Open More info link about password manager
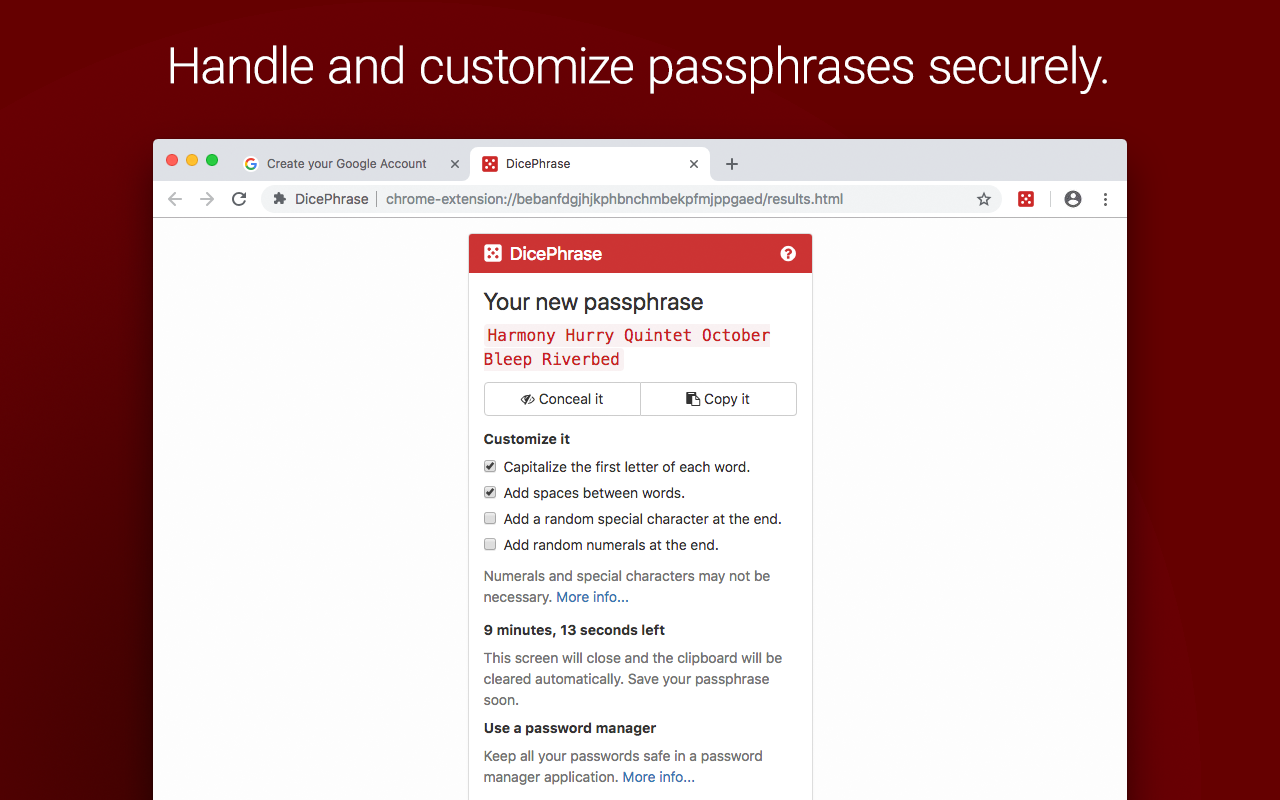The image size is (1280, 800). pyautogui.click(x=658, y=777)
